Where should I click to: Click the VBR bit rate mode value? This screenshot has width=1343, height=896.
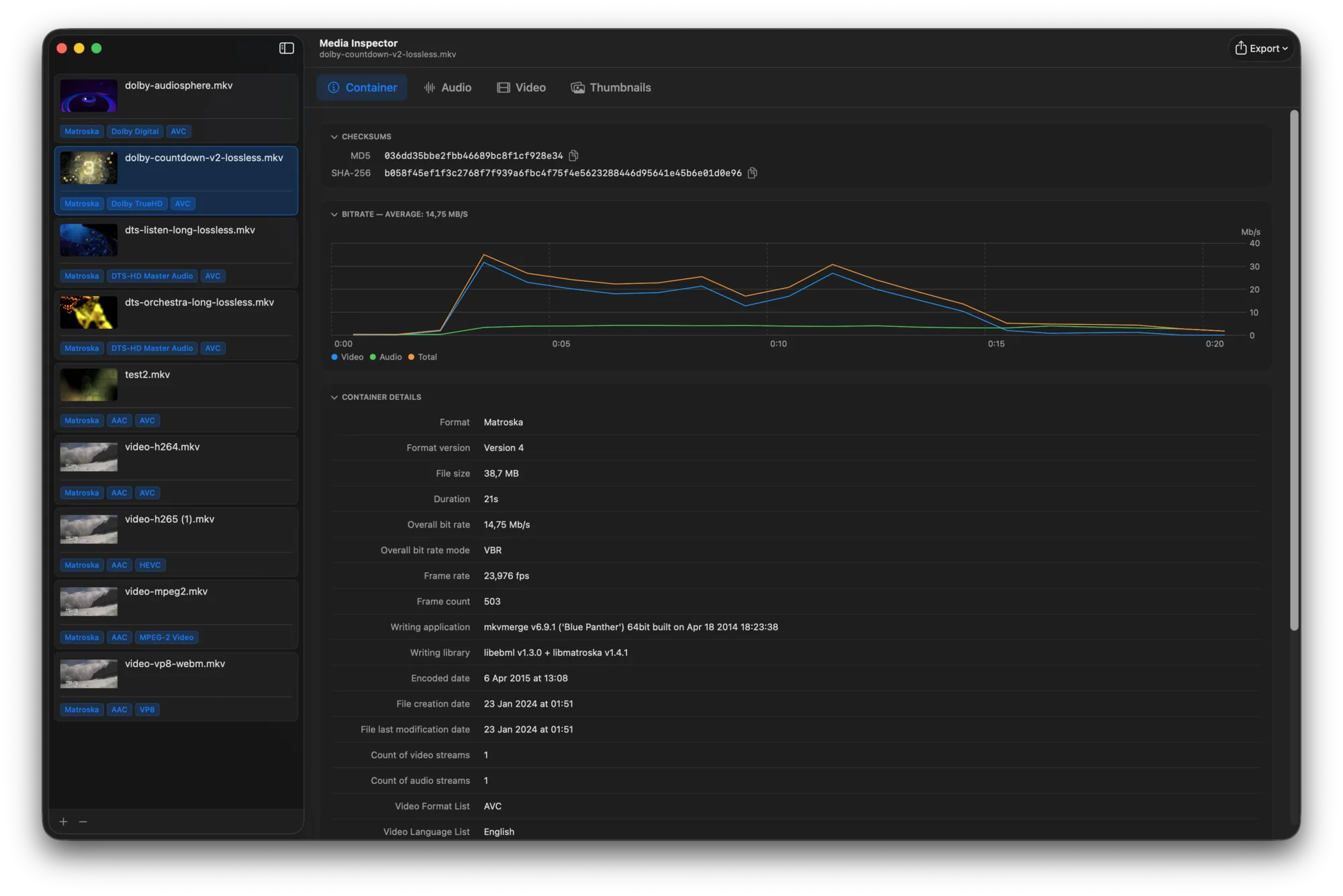pyautogui.click(x=493, y=550)
